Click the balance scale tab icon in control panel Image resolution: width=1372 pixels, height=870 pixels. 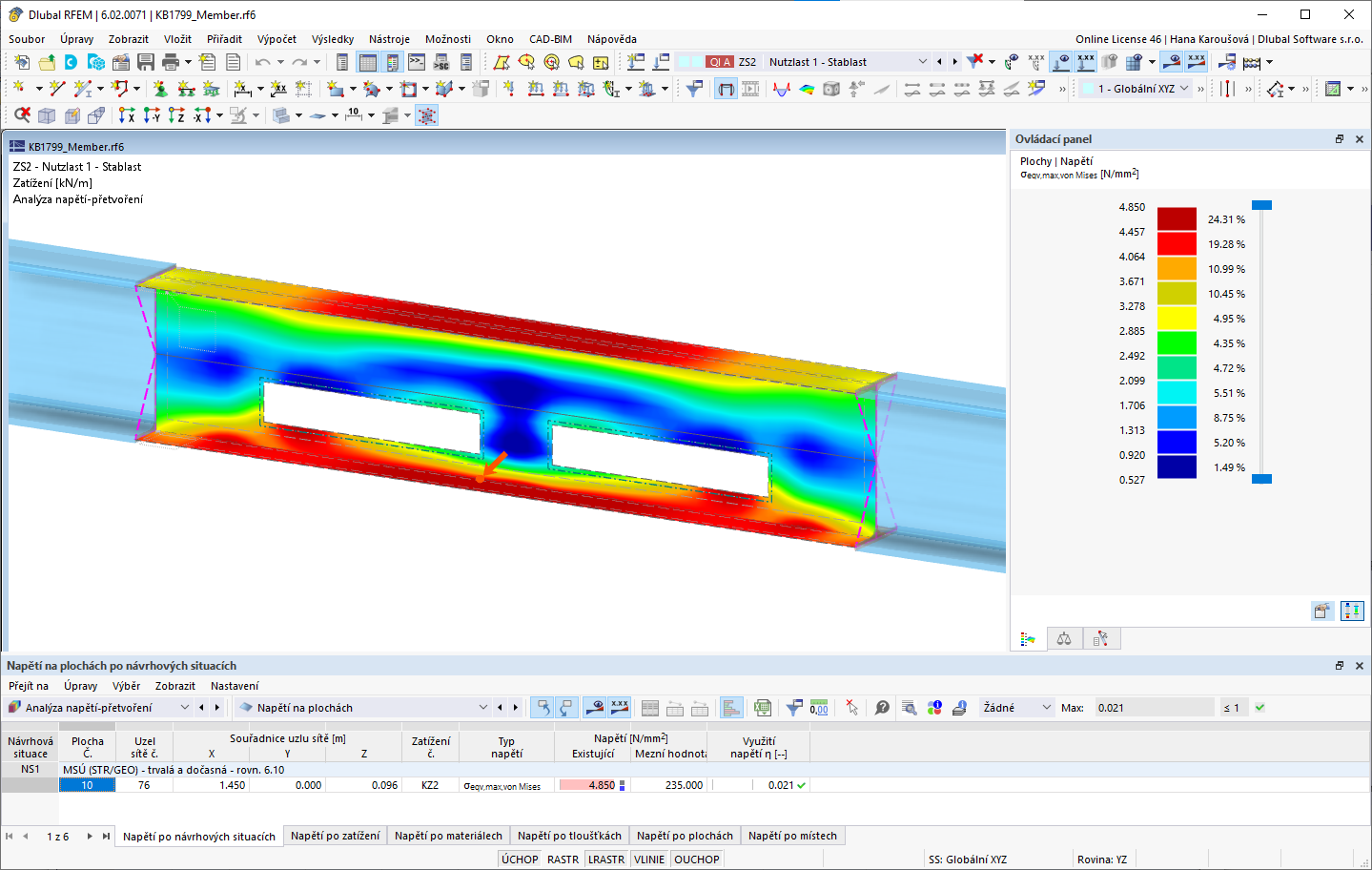tap(1064, 639)
